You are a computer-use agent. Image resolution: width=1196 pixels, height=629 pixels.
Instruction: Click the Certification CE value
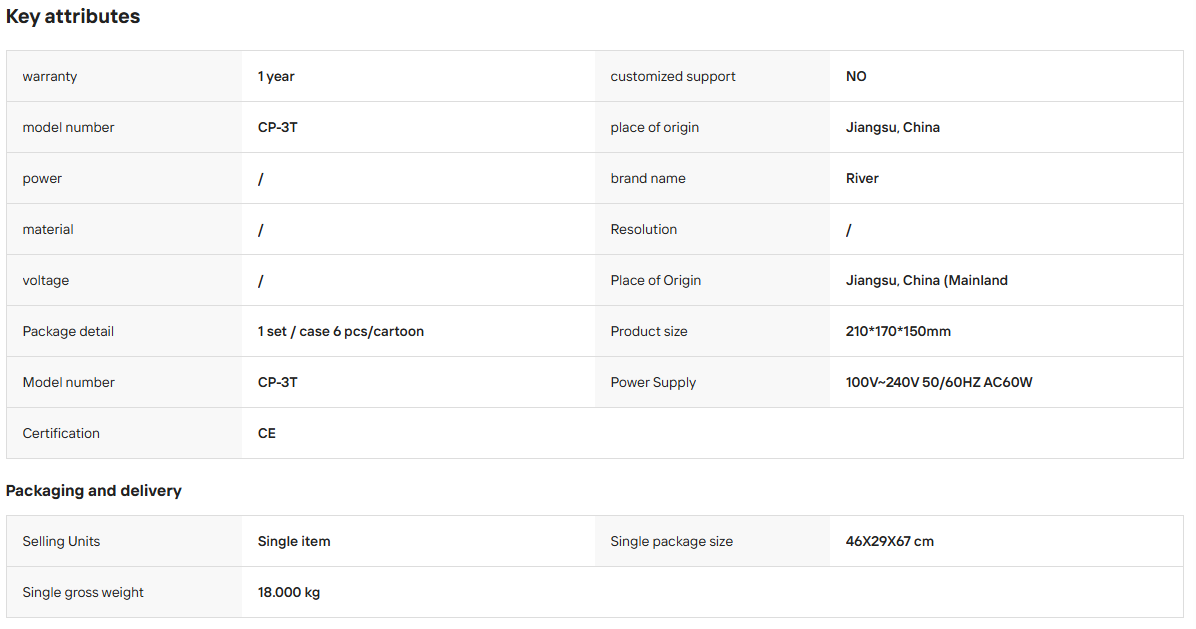[x=266, y=433]
